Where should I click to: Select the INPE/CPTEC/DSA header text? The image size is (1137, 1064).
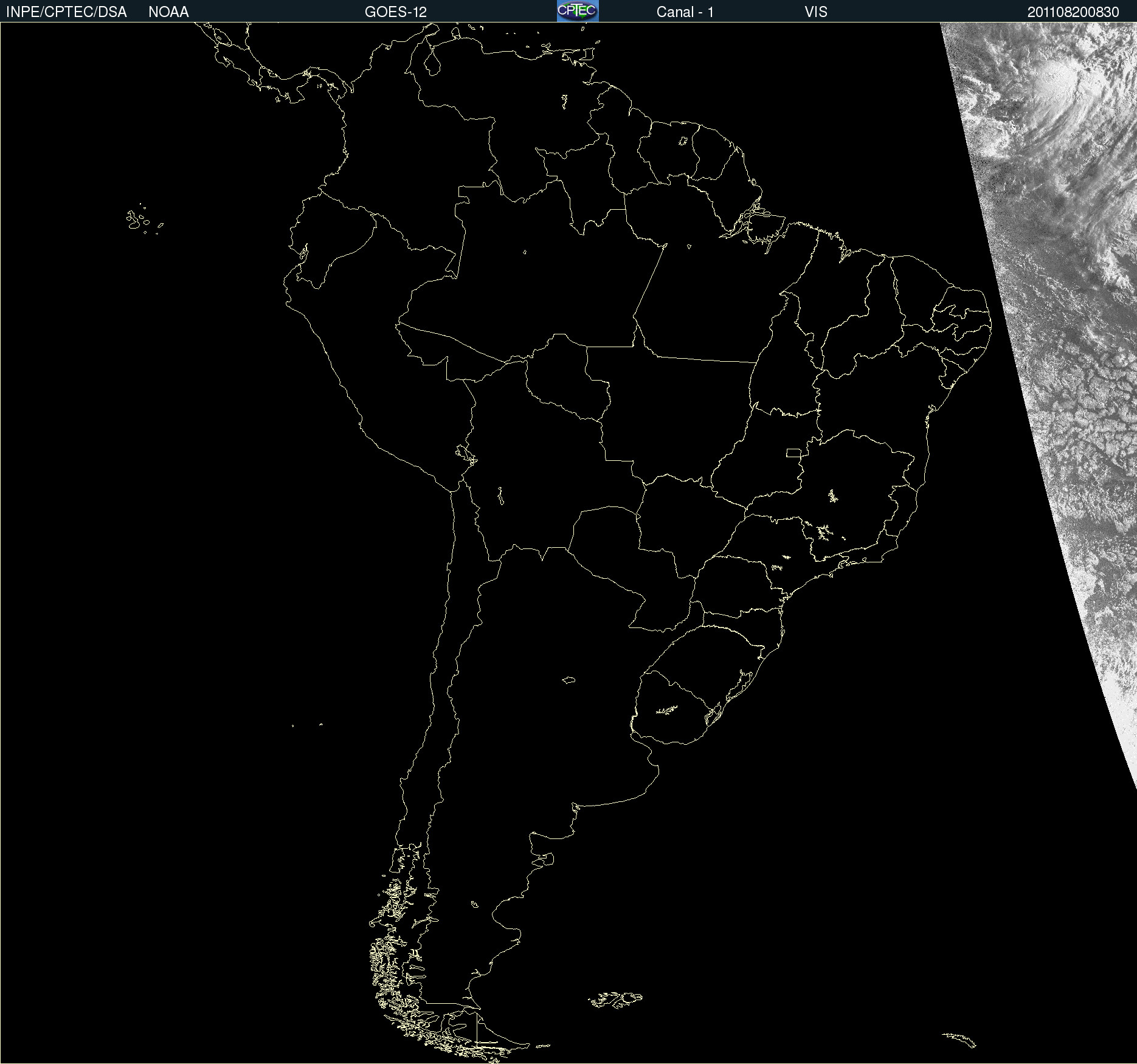[66, 12]
